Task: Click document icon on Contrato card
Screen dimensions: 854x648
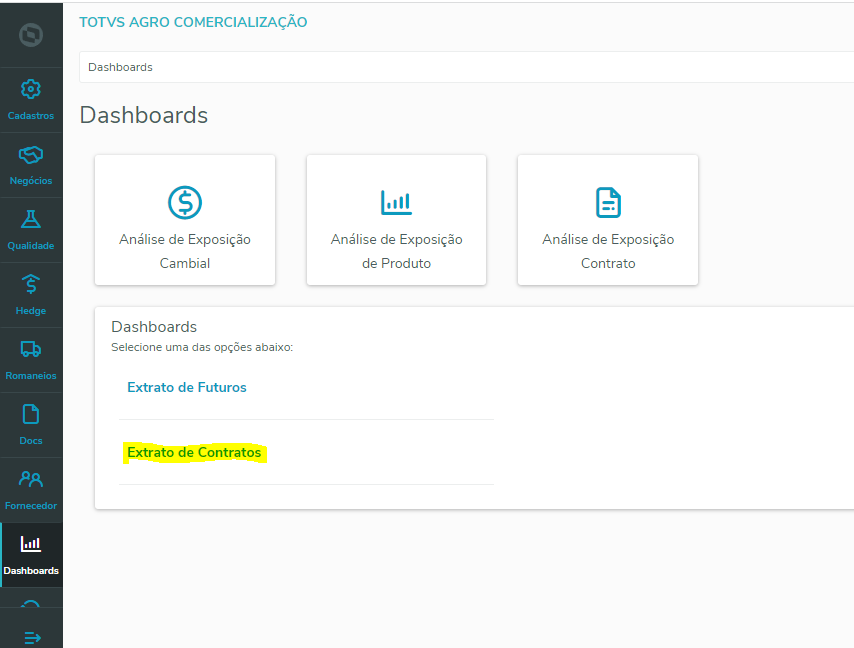Action: (x=608, y=203)
